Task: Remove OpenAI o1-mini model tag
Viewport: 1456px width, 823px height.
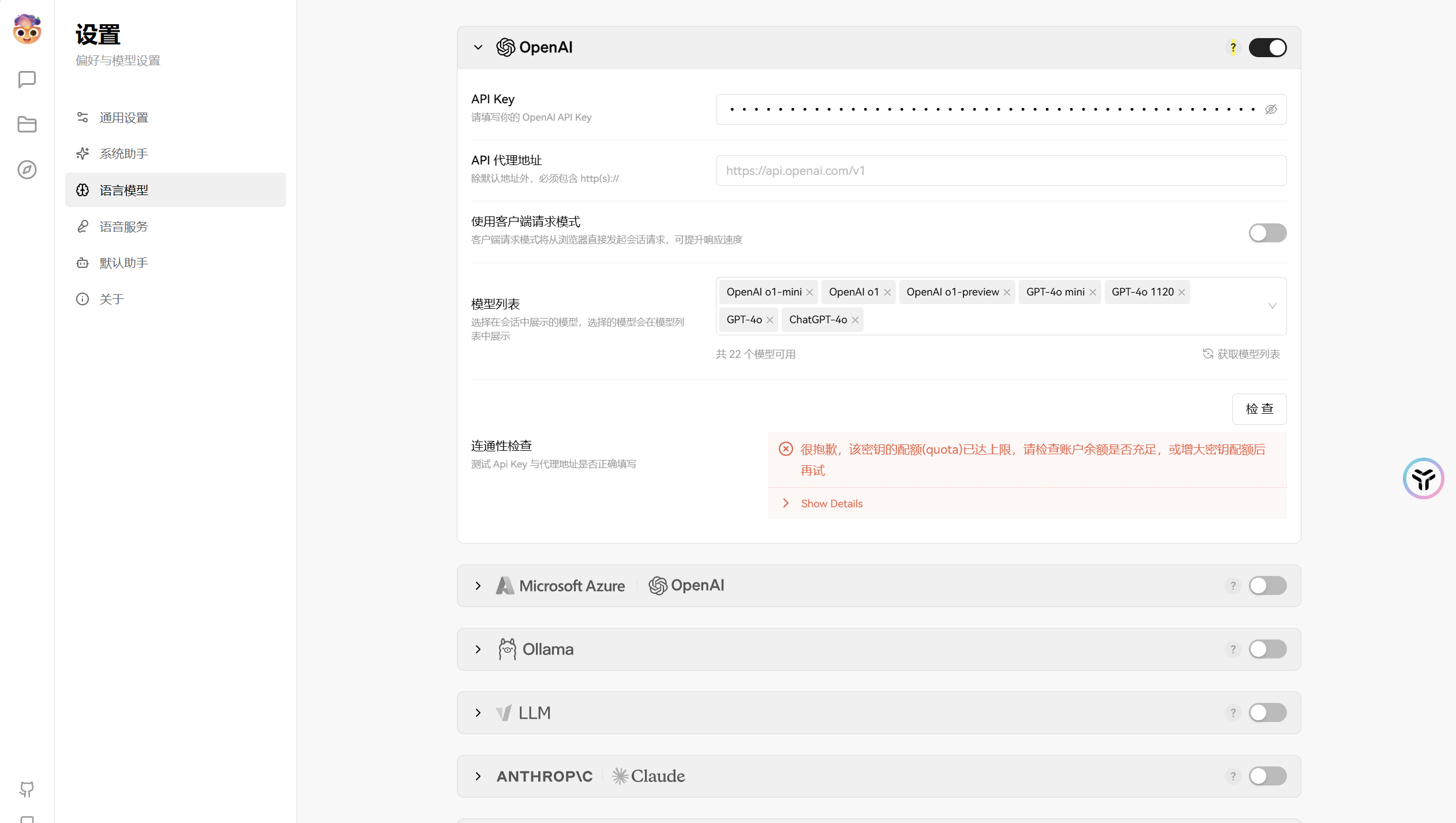Action: pos(809,292)
